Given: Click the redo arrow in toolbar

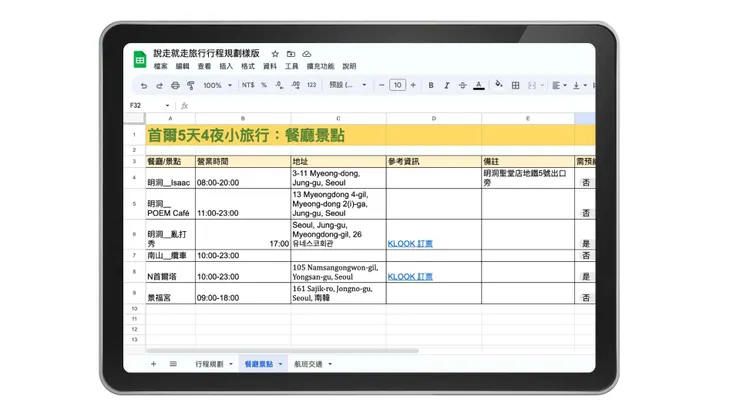Looking at the screenshot, I should click(159, 85).
